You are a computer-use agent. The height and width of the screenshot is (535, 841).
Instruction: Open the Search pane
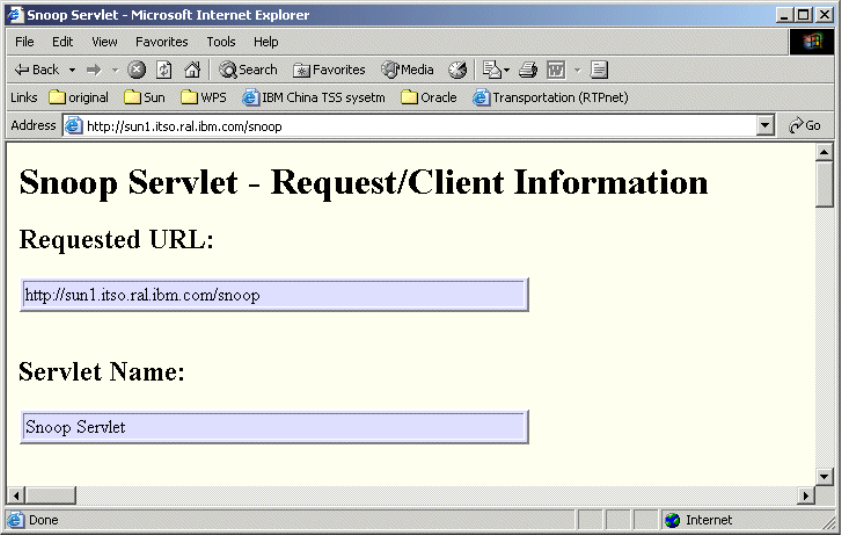pyautogui.click(x=248, y=70)
